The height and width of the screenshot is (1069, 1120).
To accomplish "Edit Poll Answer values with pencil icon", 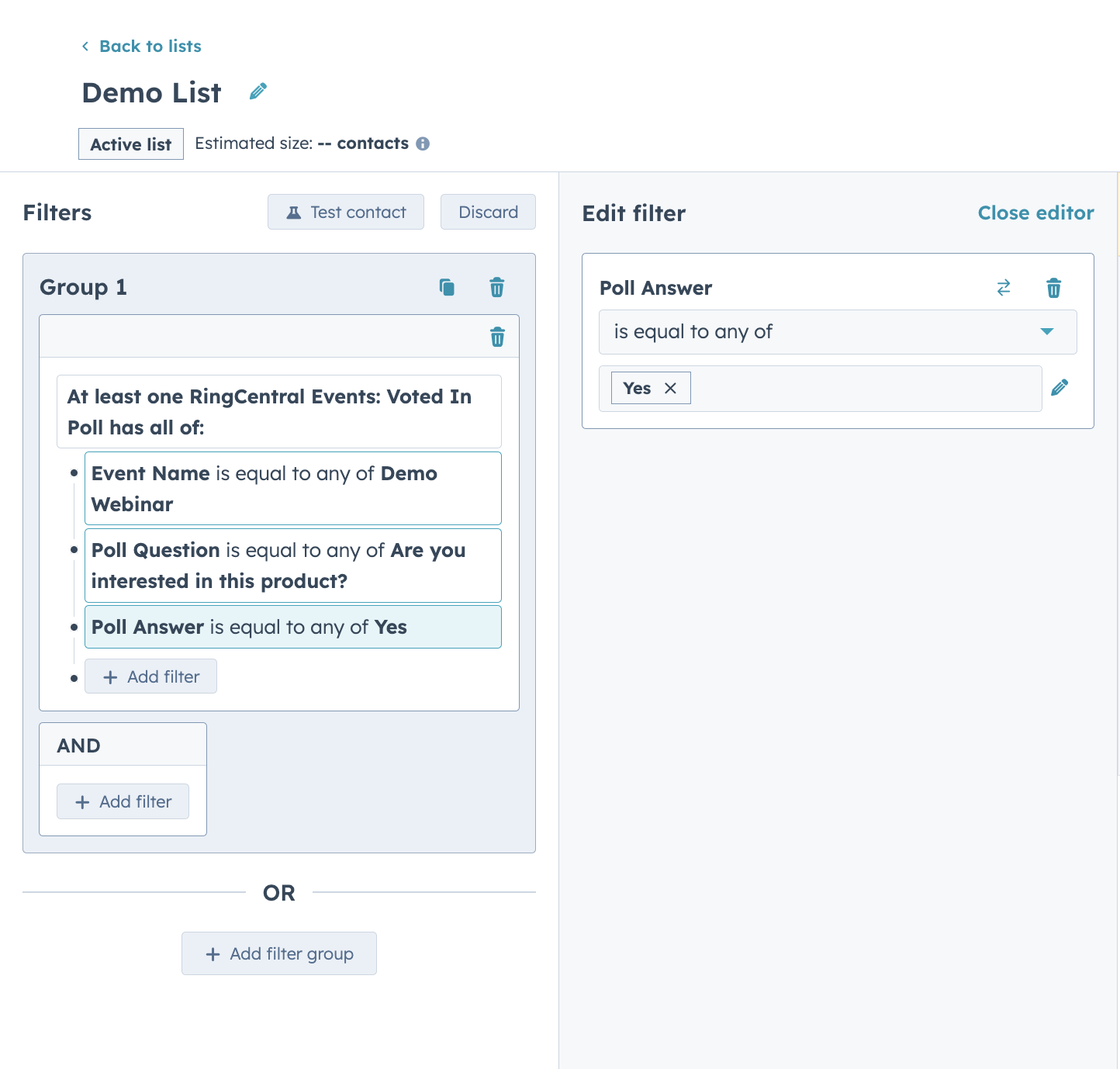I will 1060,387.
